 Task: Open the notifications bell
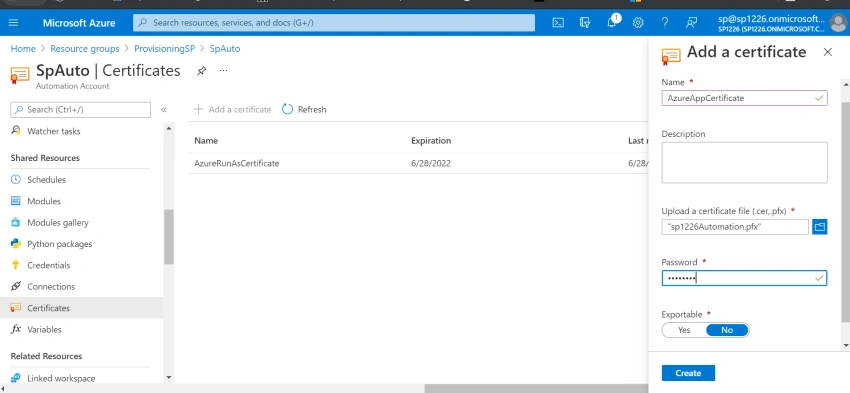pyautogui.click(x=611, y=23)
